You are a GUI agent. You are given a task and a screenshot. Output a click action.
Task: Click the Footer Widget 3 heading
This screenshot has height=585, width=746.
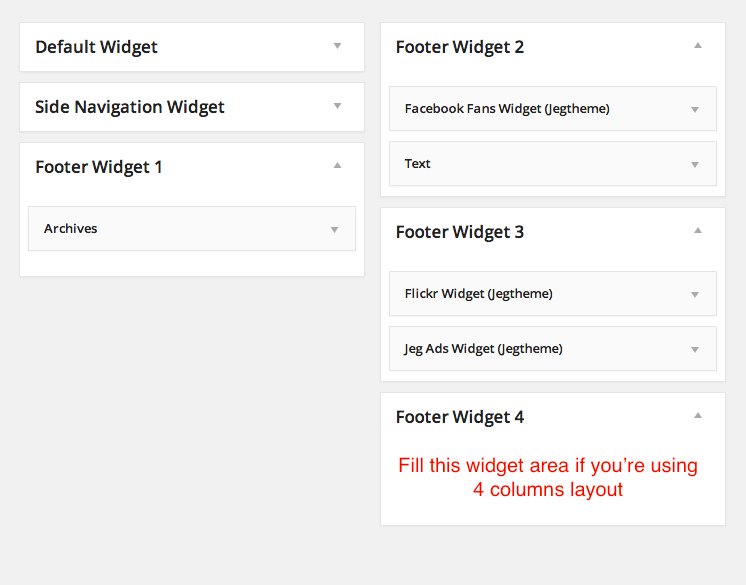coord(460,232)
